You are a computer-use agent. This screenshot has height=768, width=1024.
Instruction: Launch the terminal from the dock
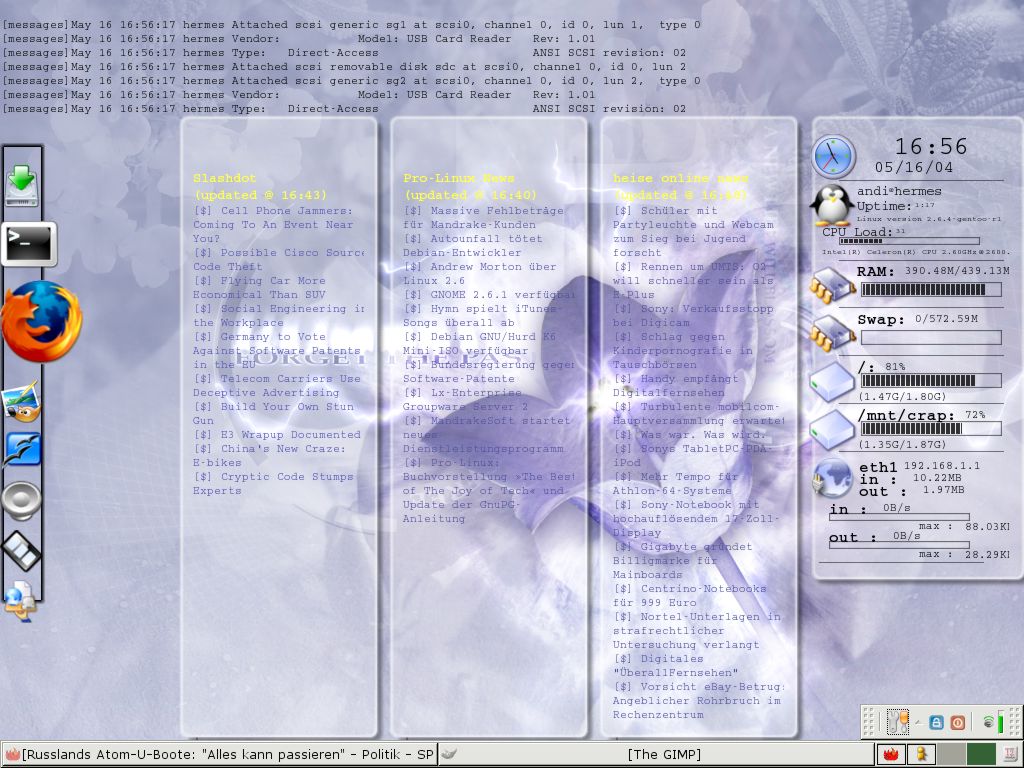(x=28, y=241)
